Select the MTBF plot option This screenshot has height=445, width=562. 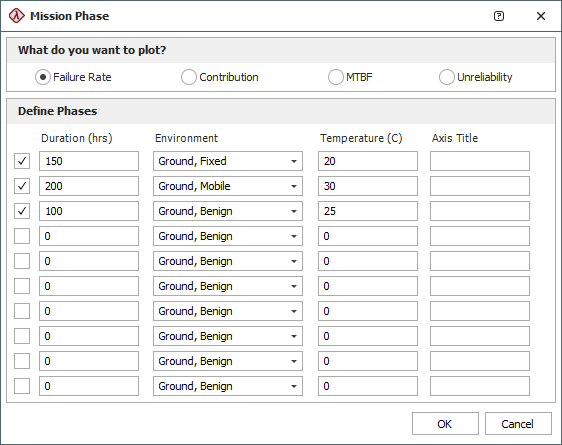(335, 77)
